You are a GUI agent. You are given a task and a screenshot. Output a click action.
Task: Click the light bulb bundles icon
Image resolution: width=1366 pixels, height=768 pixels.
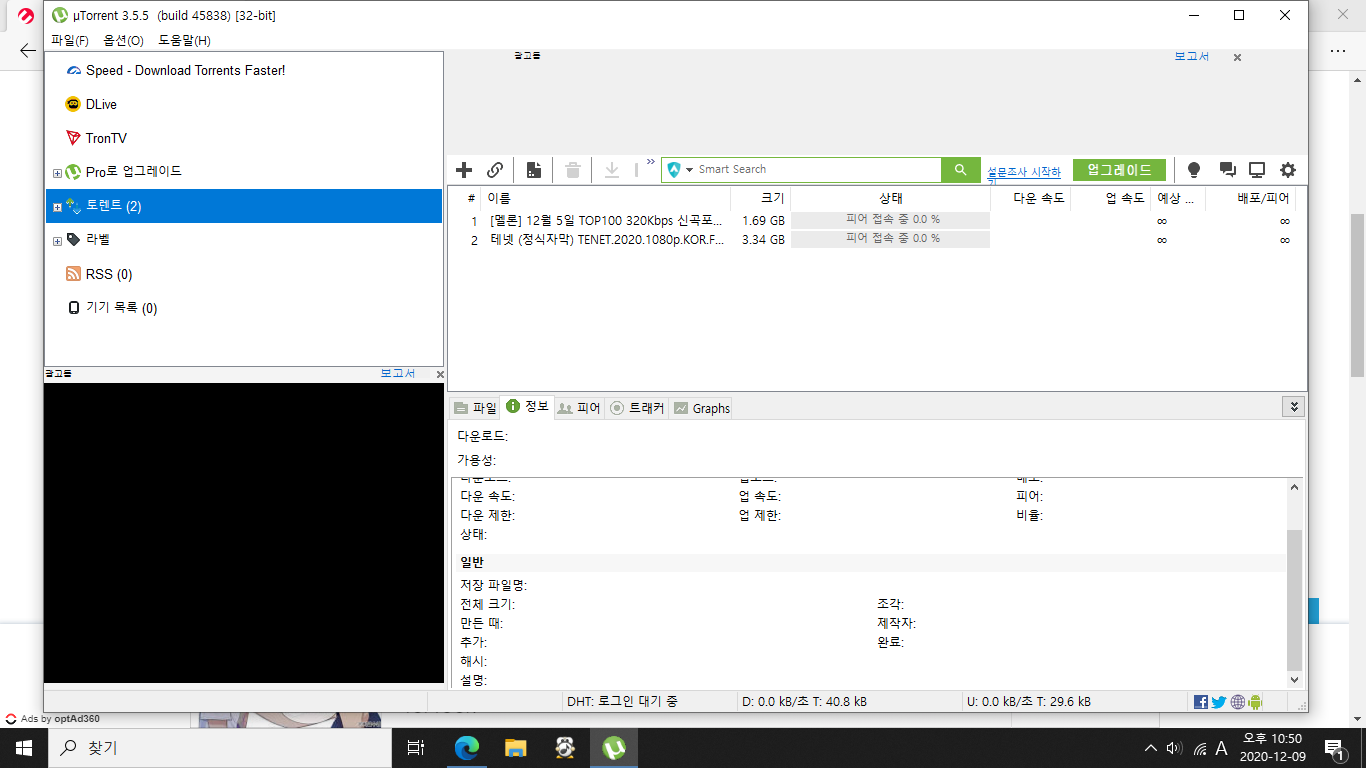click(1193, 170)
